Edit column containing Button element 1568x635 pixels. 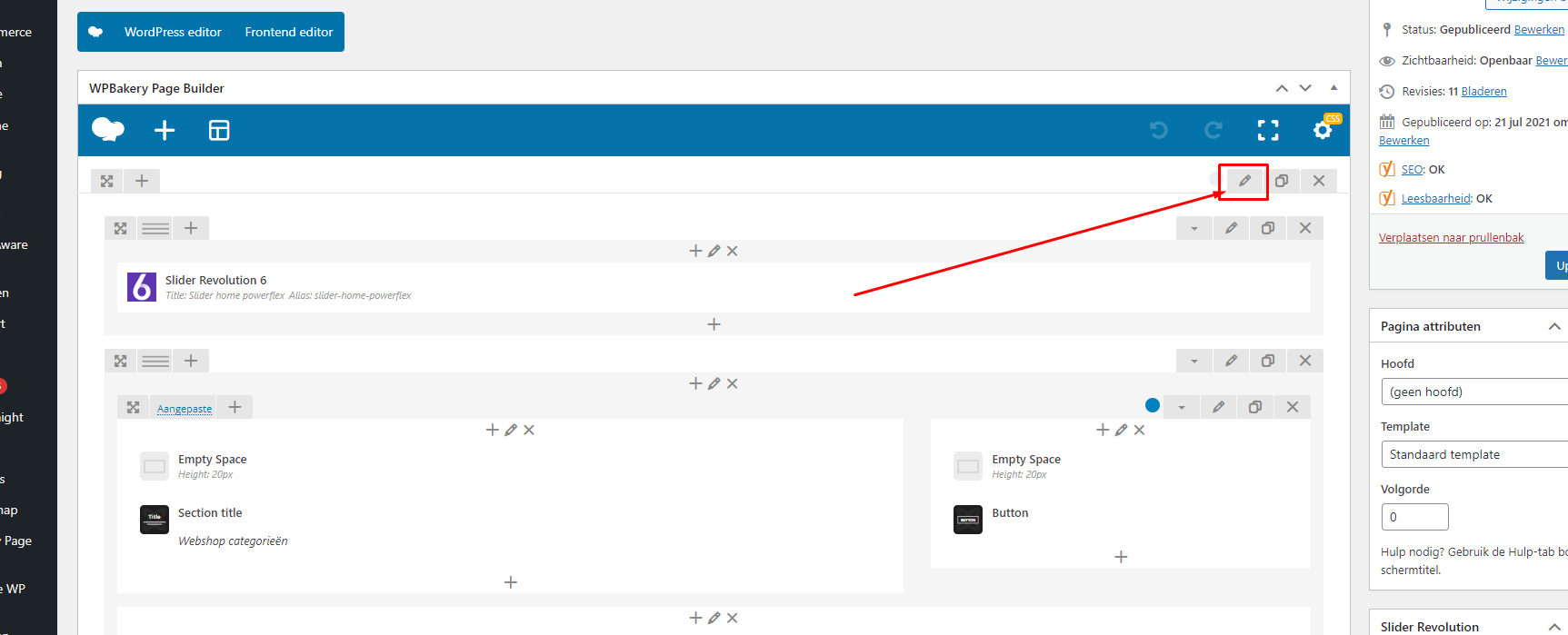click(x=1121, y=430)
